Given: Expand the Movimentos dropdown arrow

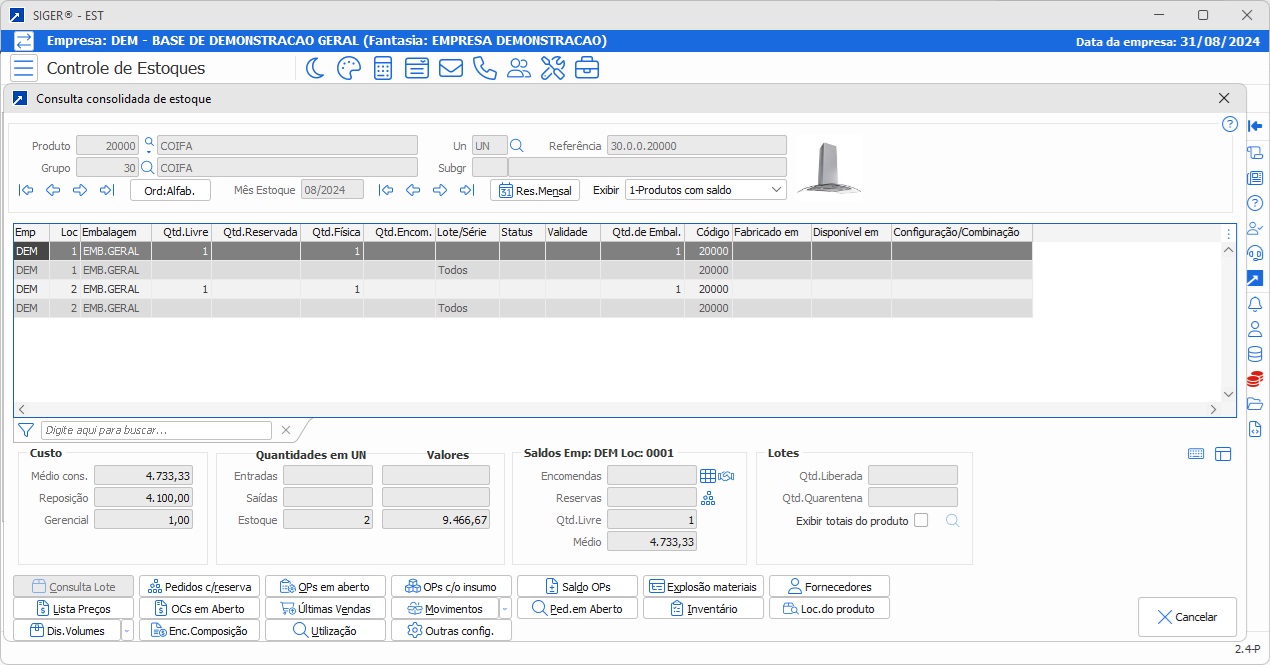Looking at the screenshot, I should tap(505, 609).
